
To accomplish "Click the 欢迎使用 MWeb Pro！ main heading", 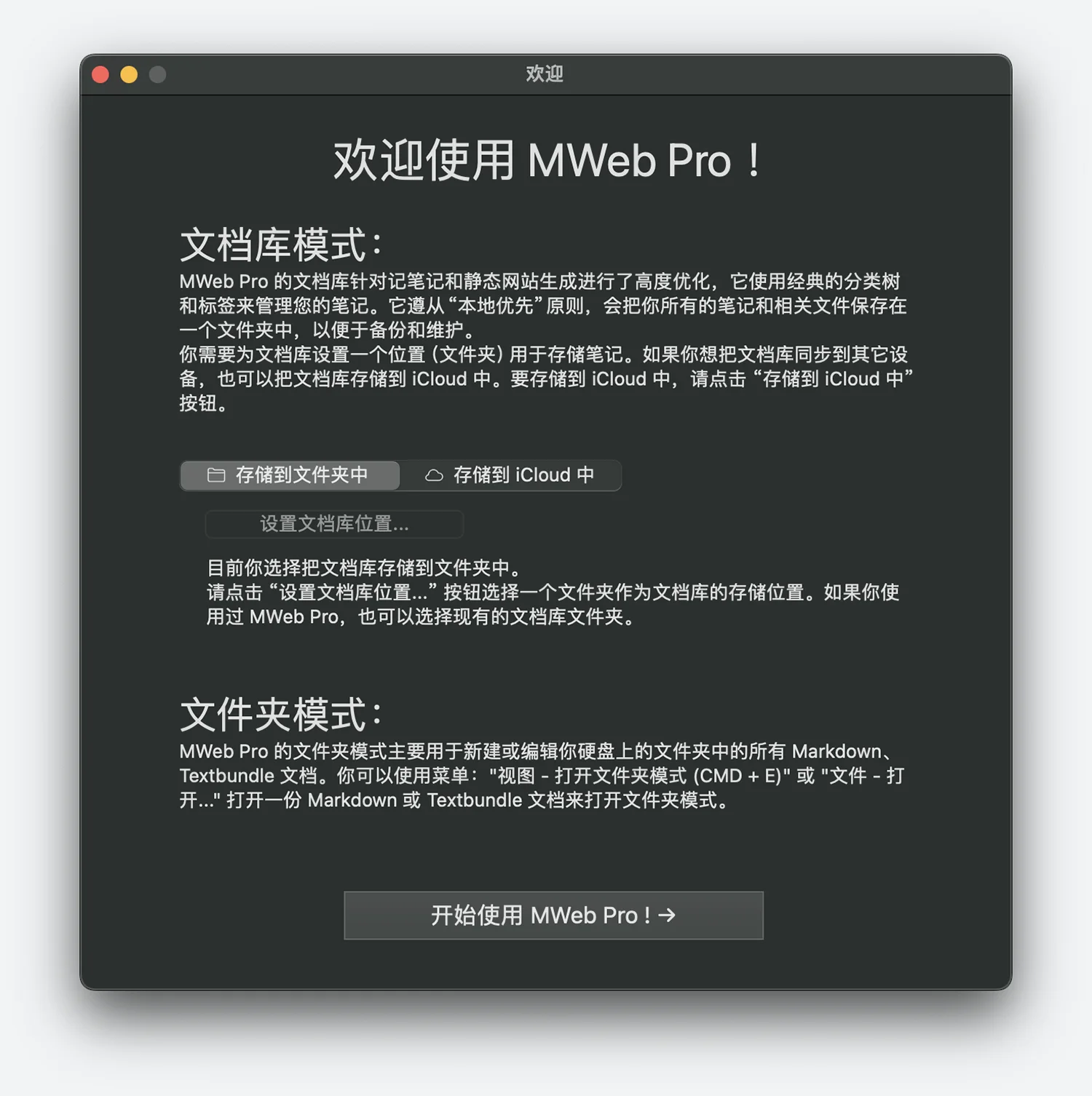I will (547, 160).
